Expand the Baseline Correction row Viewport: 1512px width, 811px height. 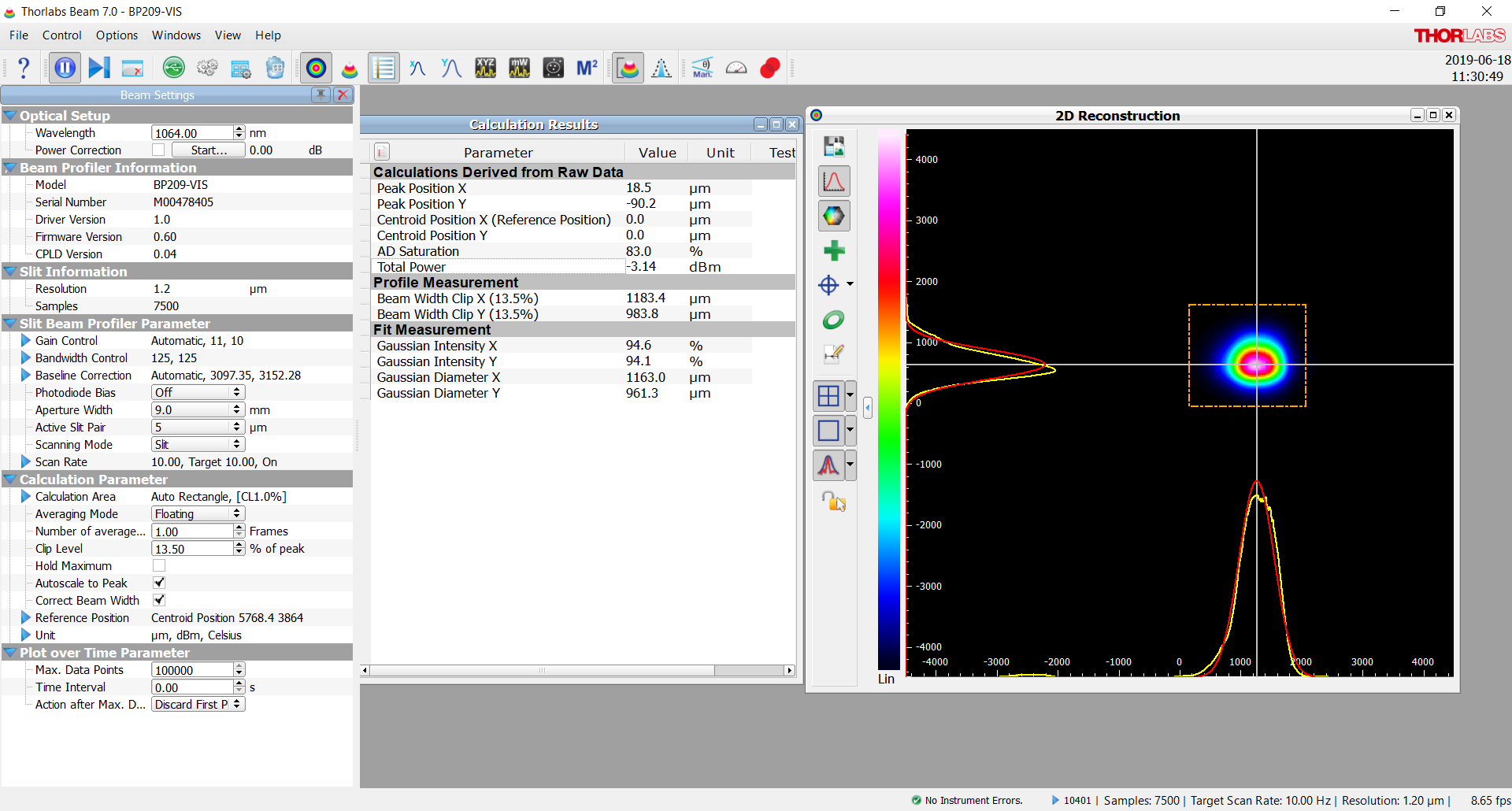pos(26,376)
